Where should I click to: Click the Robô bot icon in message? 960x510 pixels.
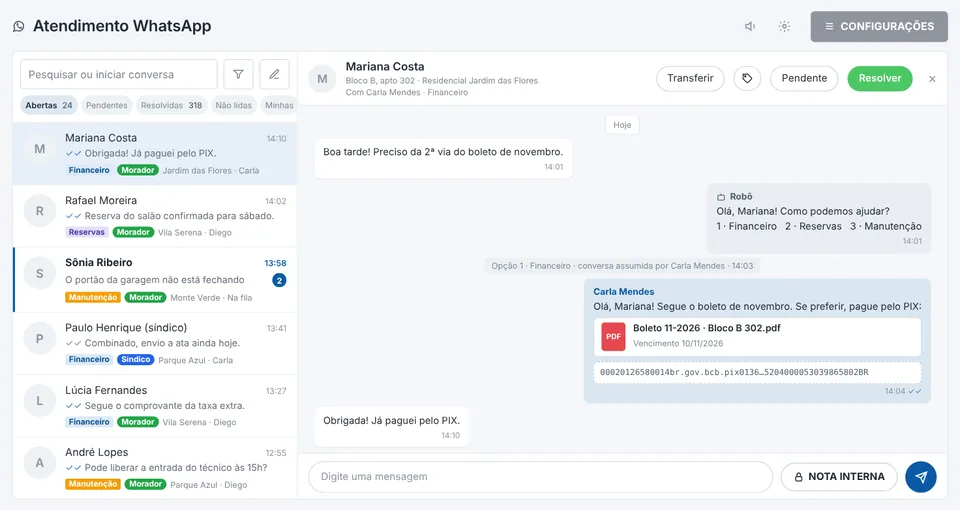pyautogui.click(x=721, y=197)
